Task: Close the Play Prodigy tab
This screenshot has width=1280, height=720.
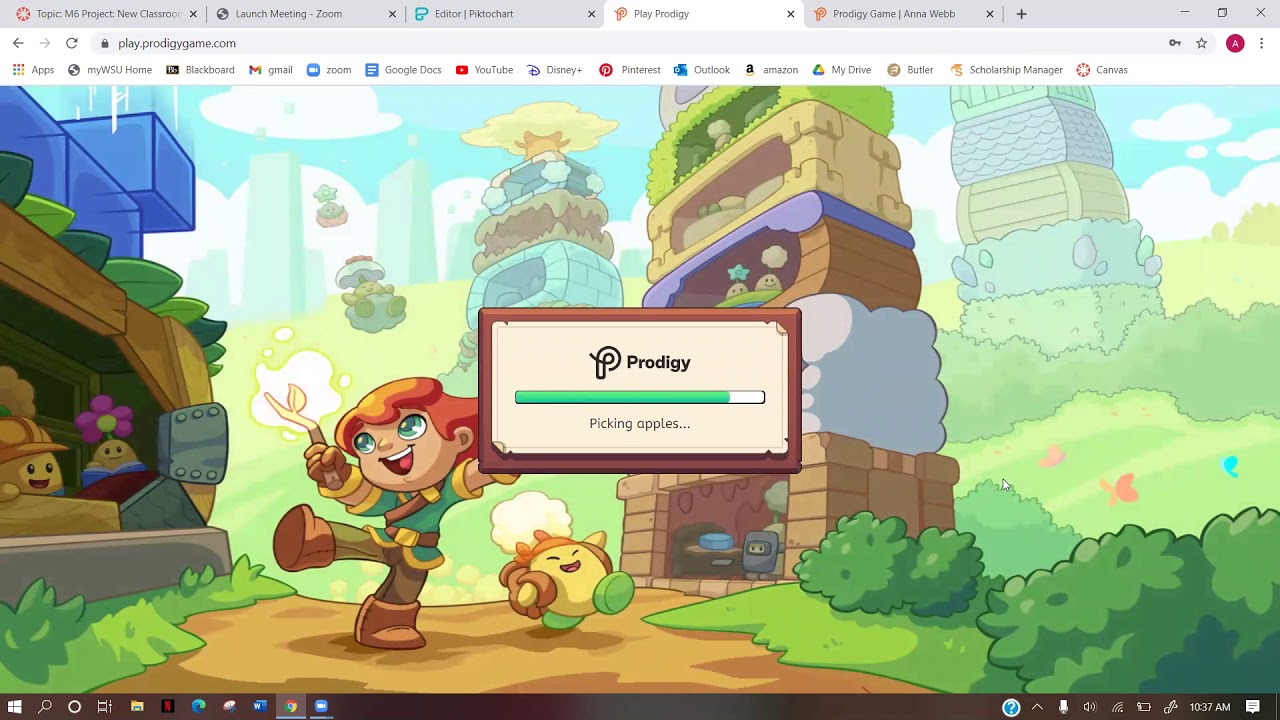Action: point(790,14)
